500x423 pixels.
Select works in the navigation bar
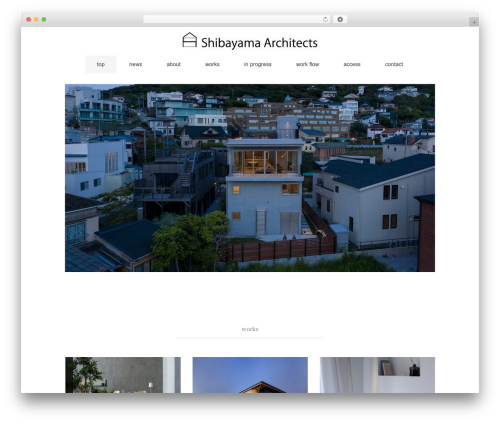212,64
